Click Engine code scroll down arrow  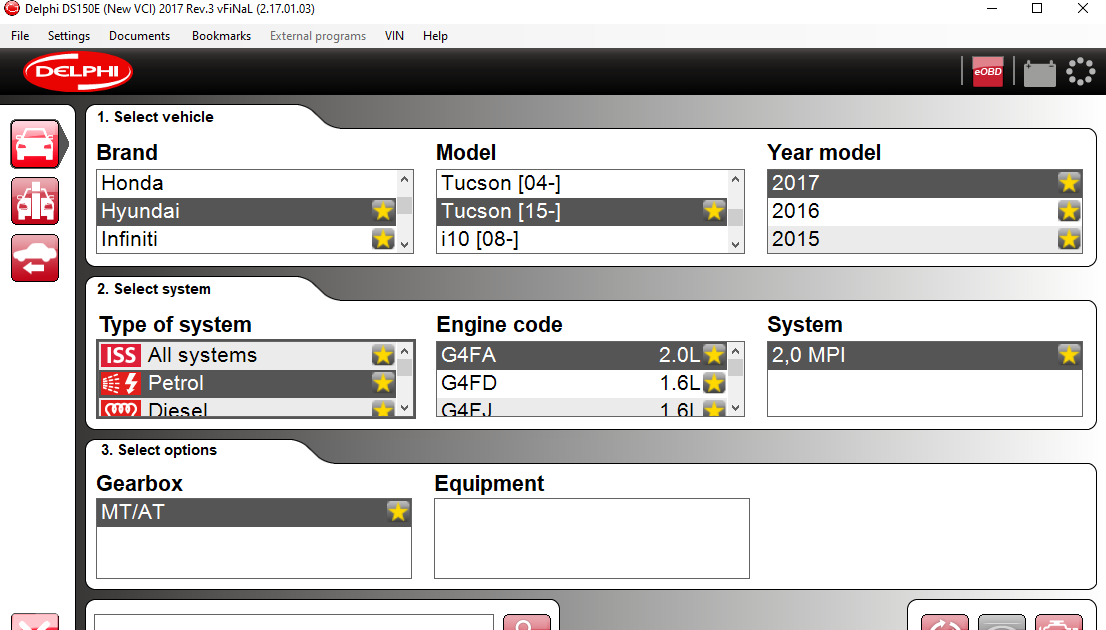(x=736, y=407)
